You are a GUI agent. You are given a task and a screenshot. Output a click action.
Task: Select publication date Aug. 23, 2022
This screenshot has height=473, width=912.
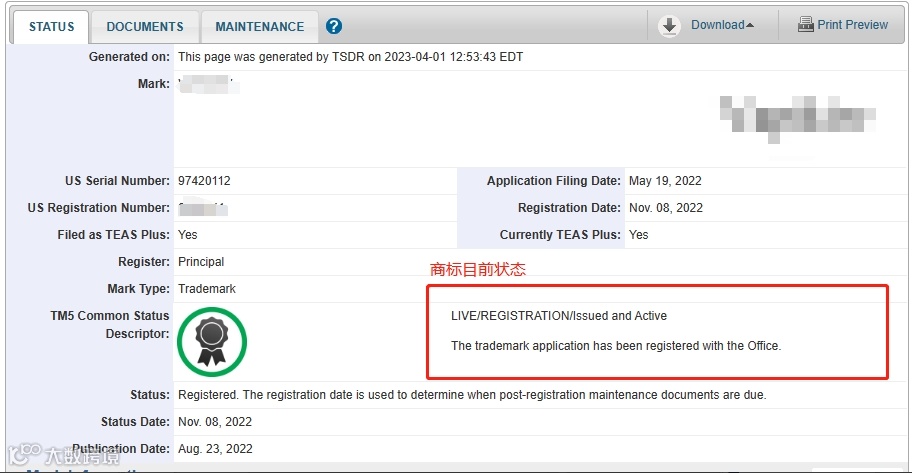pyautogui.click(x=215, y=449)
